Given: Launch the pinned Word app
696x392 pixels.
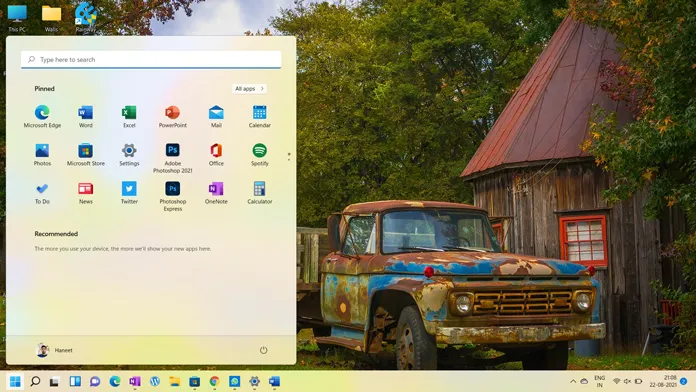Looking at the screenshot, I should [86, 117].
